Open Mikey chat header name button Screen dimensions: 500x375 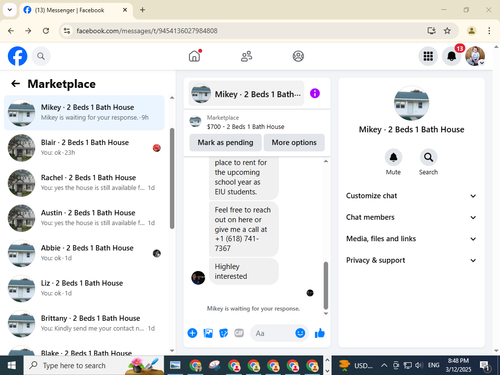[246, 94]
